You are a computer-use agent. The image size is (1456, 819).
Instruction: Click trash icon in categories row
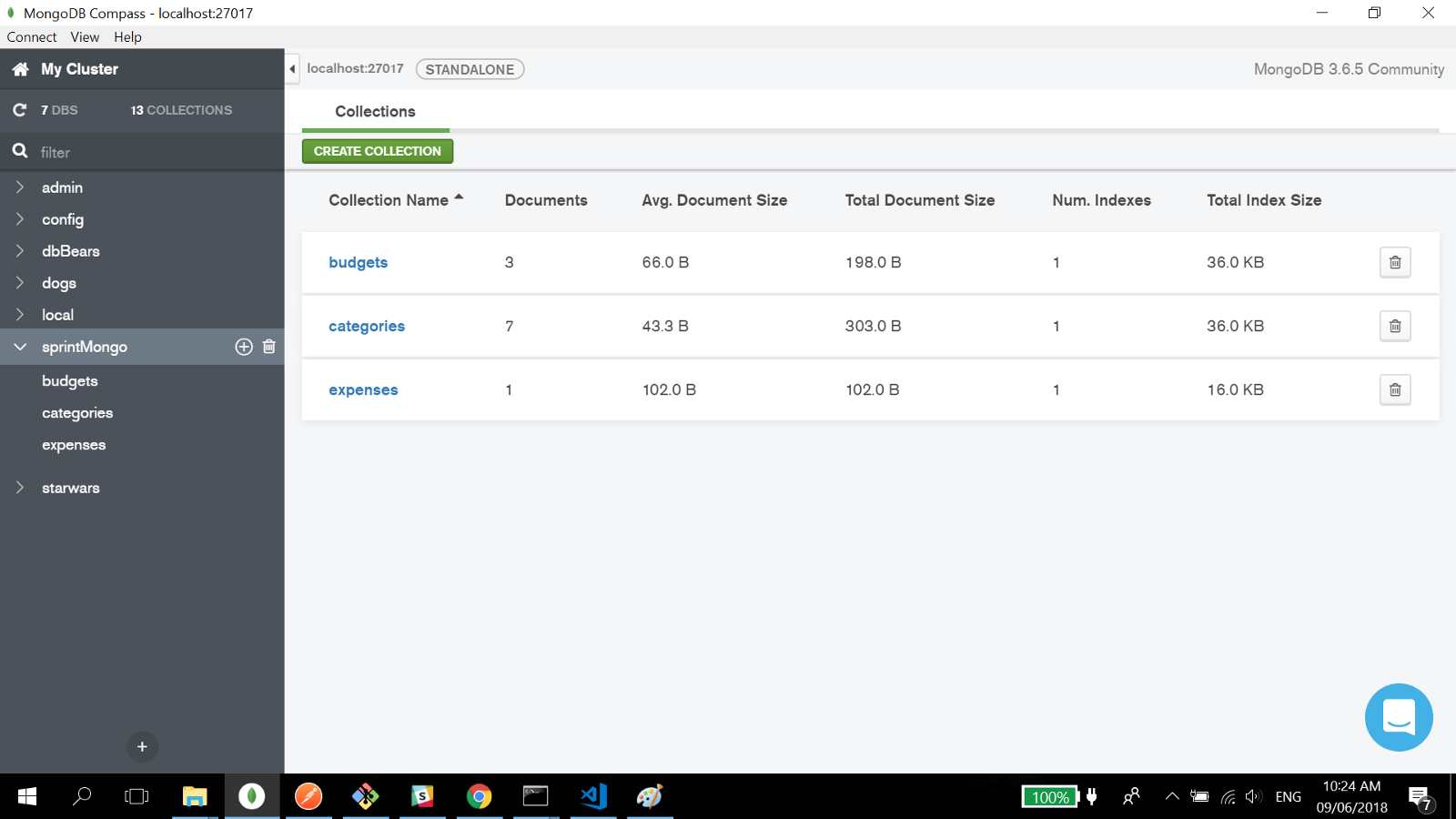tap(1394, 326)
